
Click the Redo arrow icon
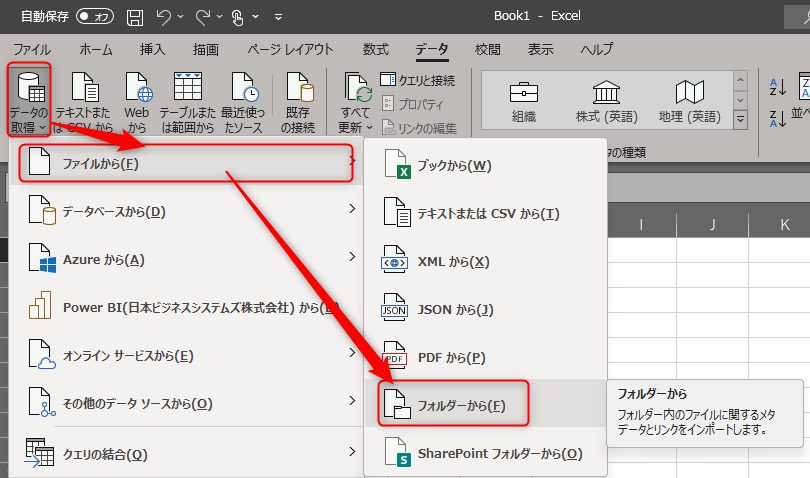(x=203, y=17)
